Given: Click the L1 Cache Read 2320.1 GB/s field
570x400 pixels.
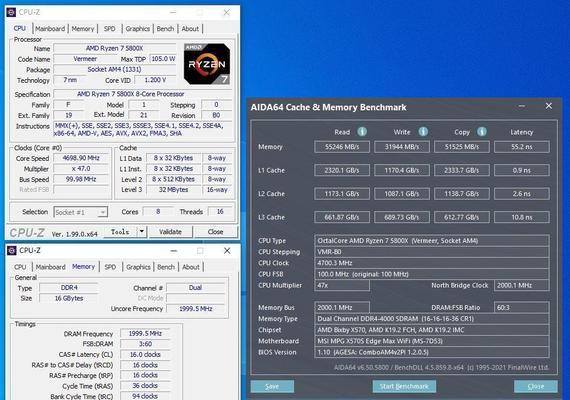Looking at the screenshot, I should [x=342, y=170].
